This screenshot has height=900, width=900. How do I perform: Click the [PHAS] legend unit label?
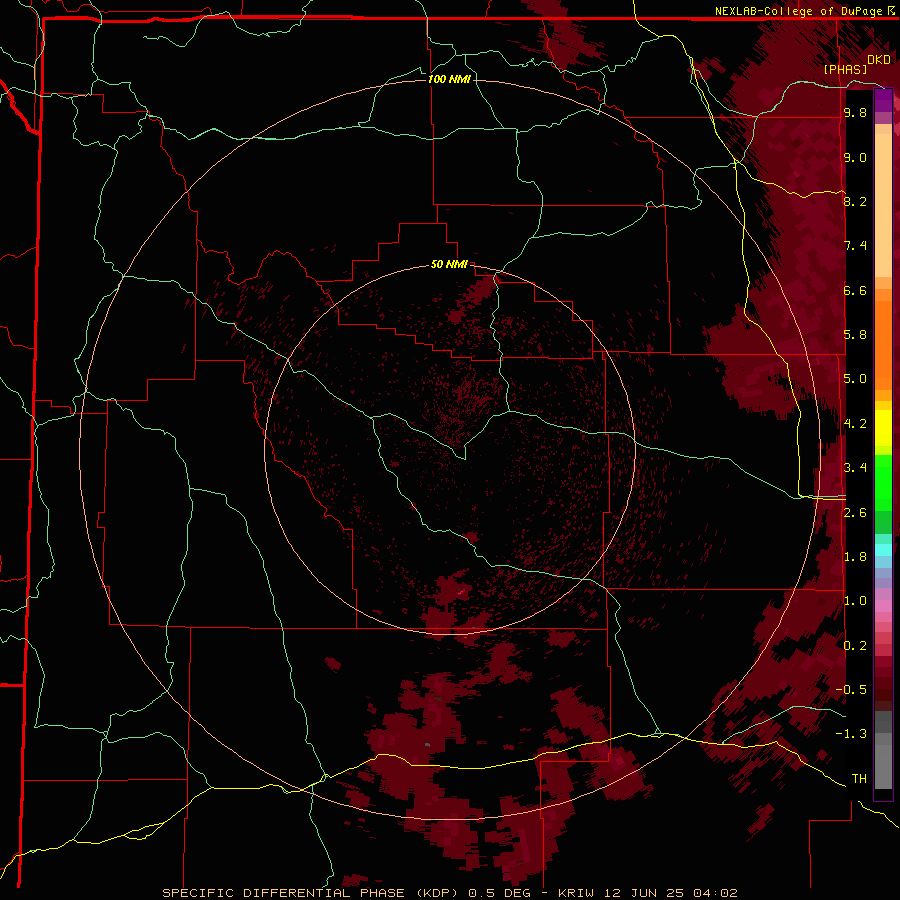845,69
